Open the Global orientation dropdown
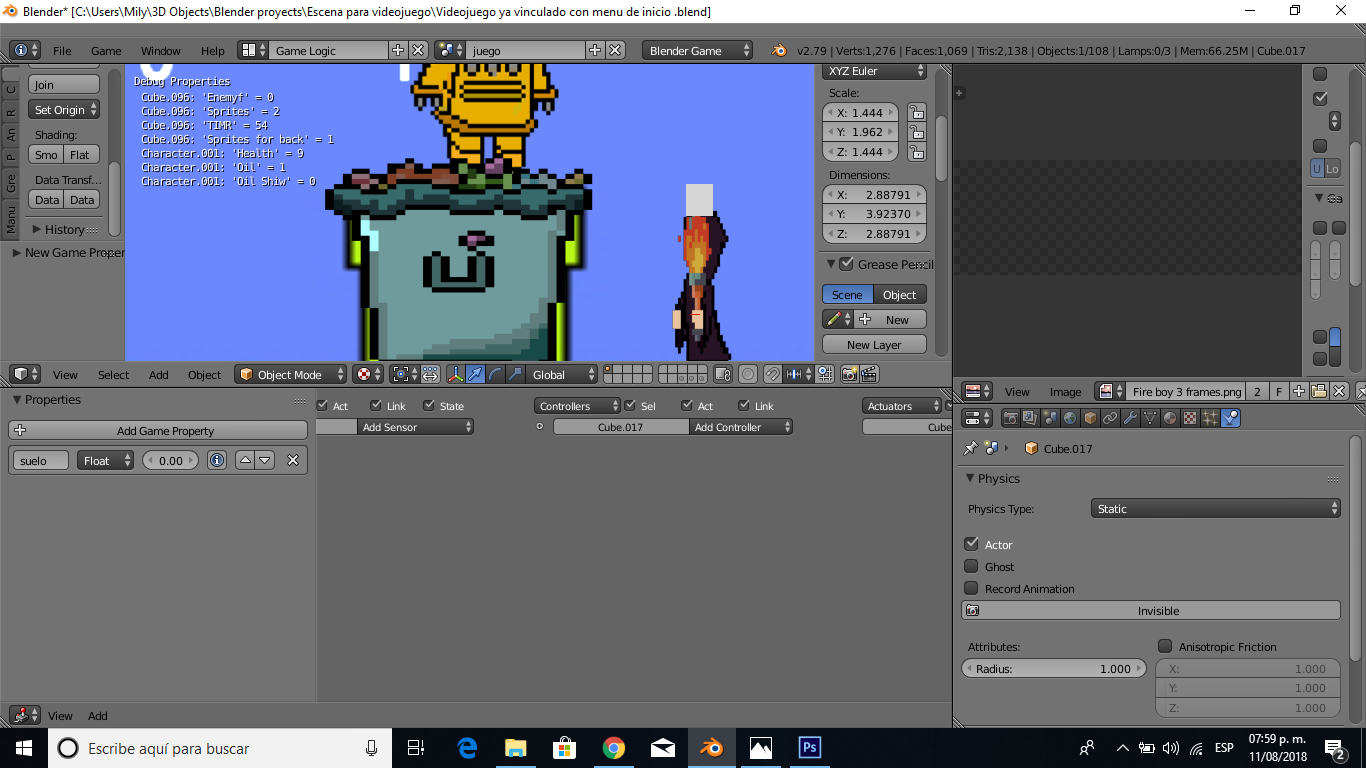 click(x=563, y=374)
